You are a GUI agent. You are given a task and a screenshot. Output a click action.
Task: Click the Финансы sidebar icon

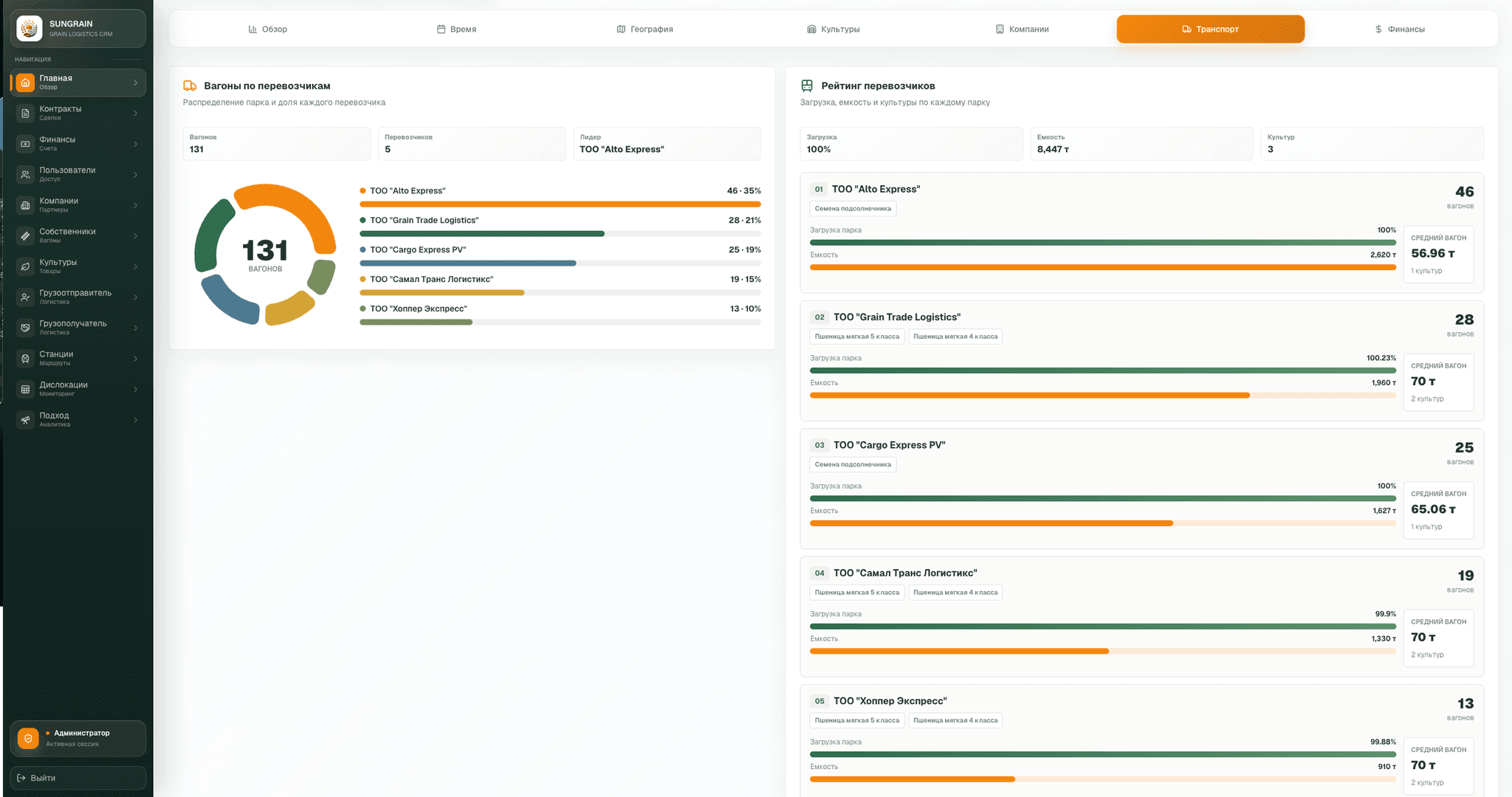pyautogui.click(x=25, y=144)
